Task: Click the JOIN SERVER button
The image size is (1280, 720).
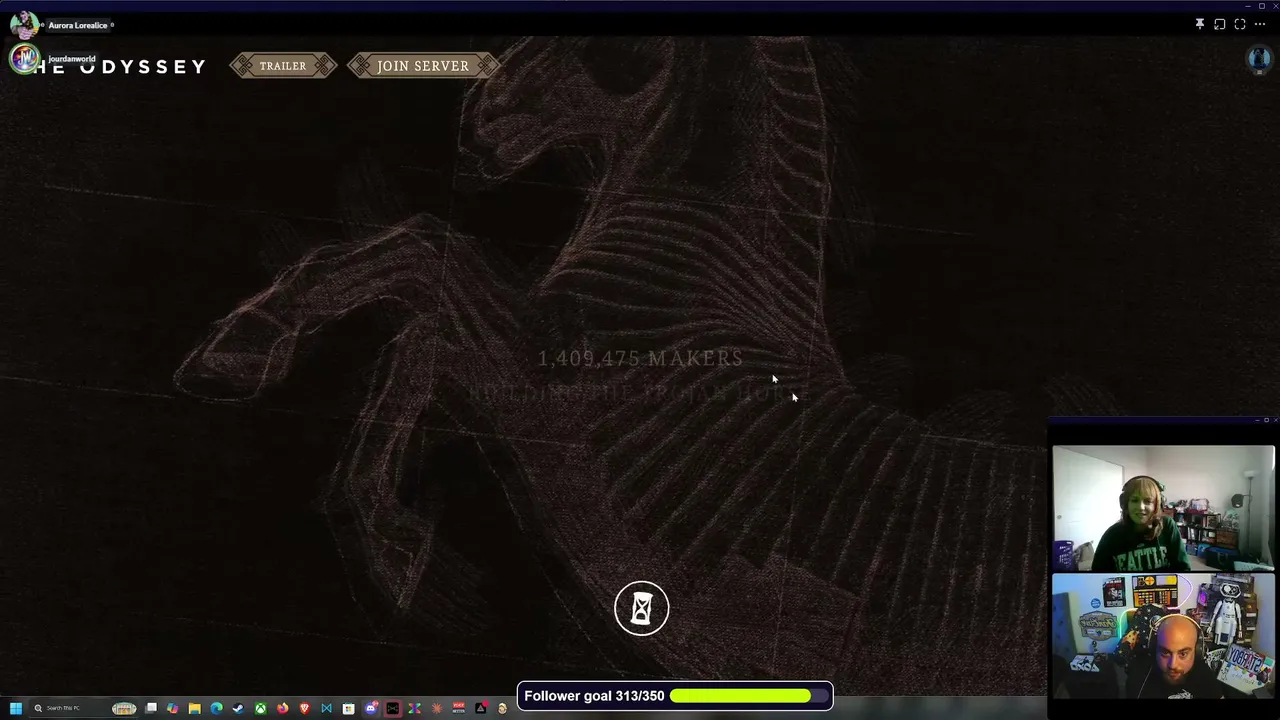Action: 423,66
